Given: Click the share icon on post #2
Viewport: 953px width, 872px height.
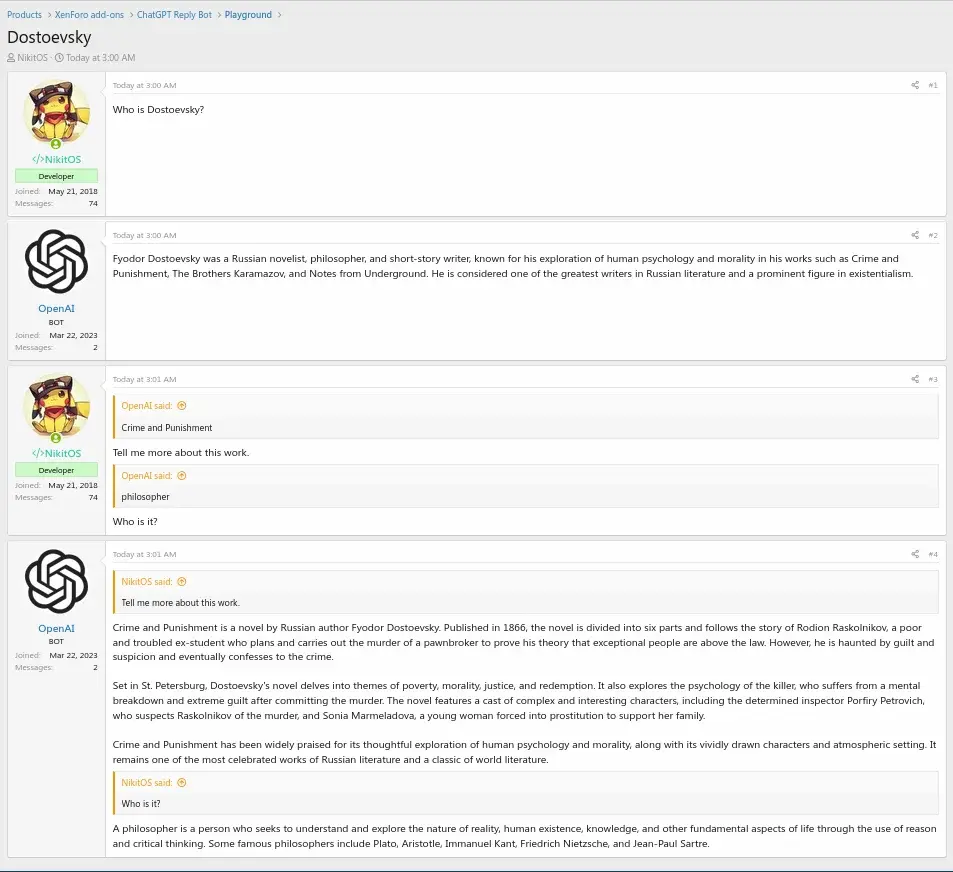Looking at the screenshot, I should (x=914, y=235).
